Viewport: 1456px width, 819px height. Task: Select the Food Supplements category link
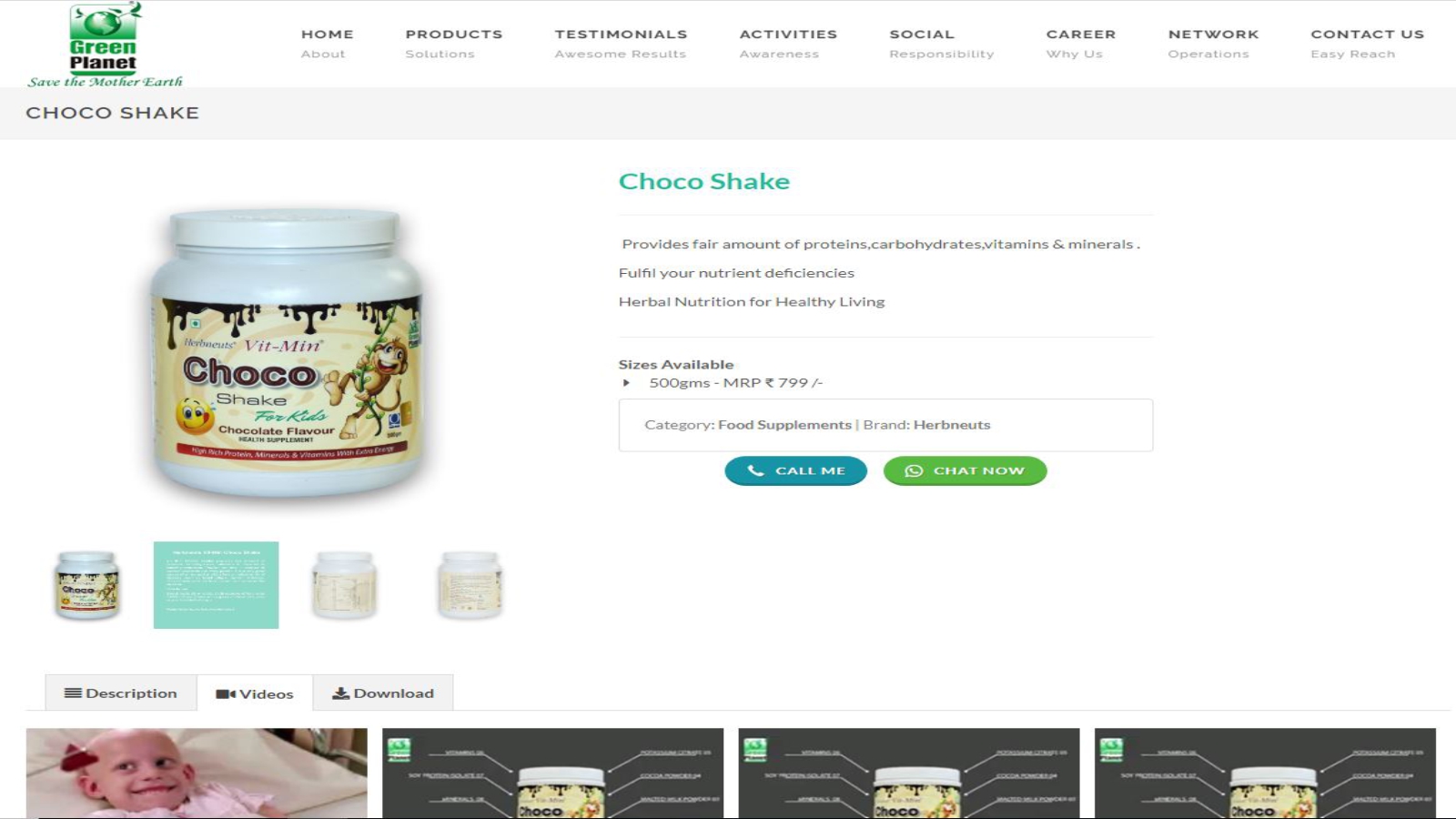click(x=784, y=425)
